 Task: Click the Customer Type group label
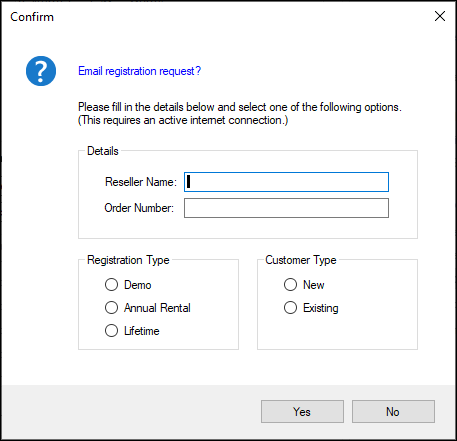[301, 260]
